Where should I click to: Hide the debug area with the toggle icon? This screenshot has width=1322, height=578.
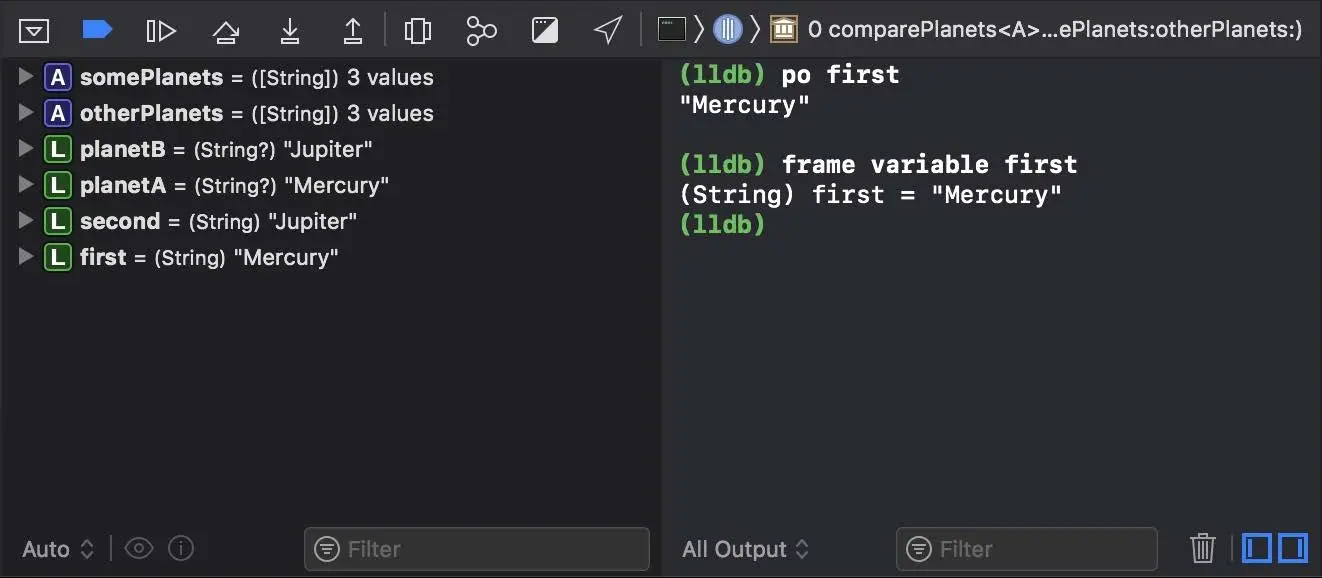pyautogui.click(x=34, y=31)
